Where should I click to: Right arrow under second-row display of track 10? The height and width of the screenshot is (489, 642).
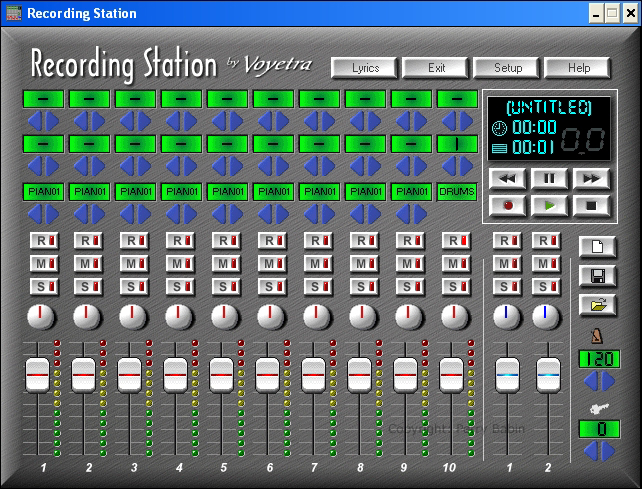coord(466,166)
